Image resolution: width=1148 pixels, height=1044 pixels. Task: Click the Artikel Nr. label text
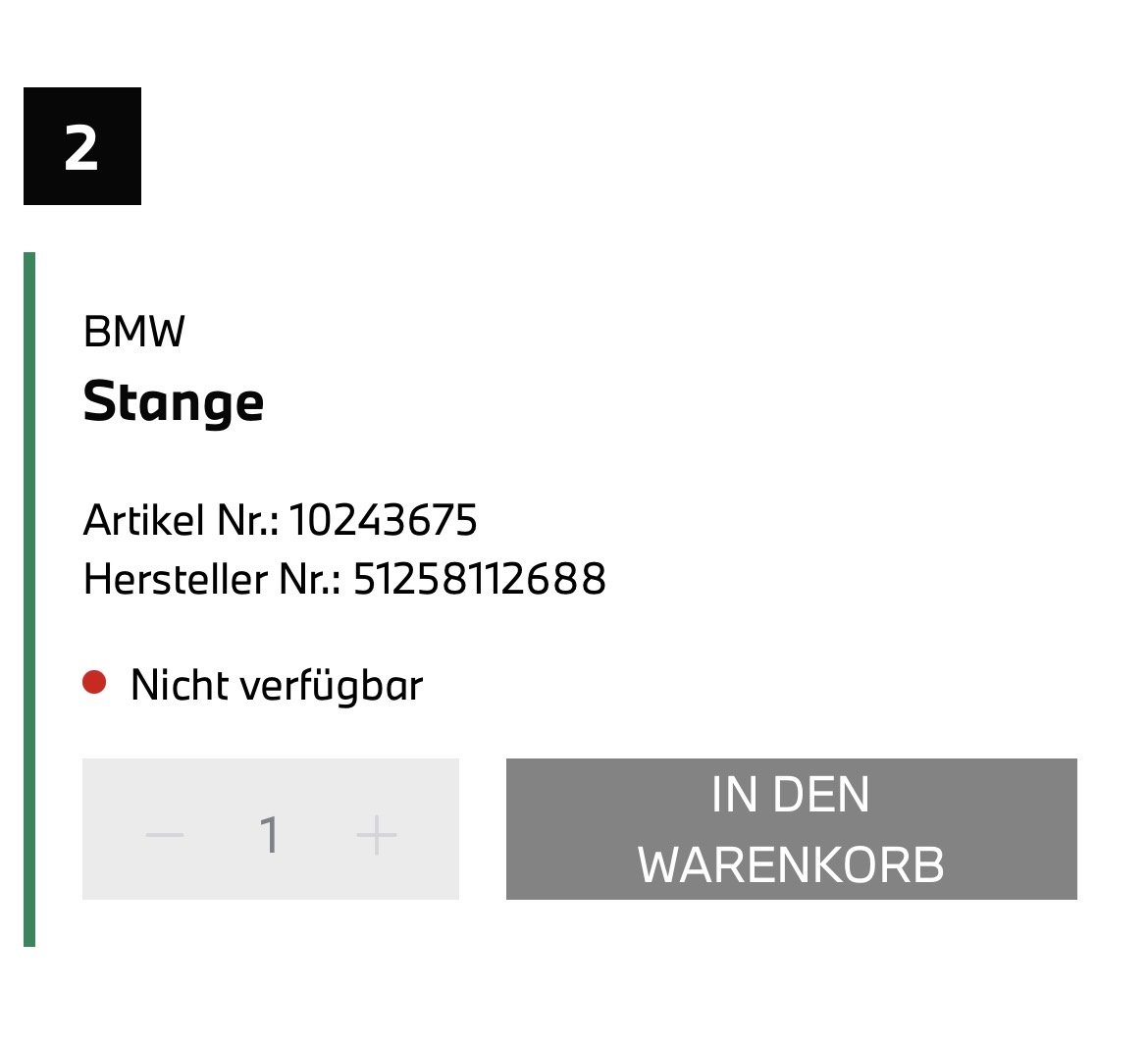[x=182, y=520]
